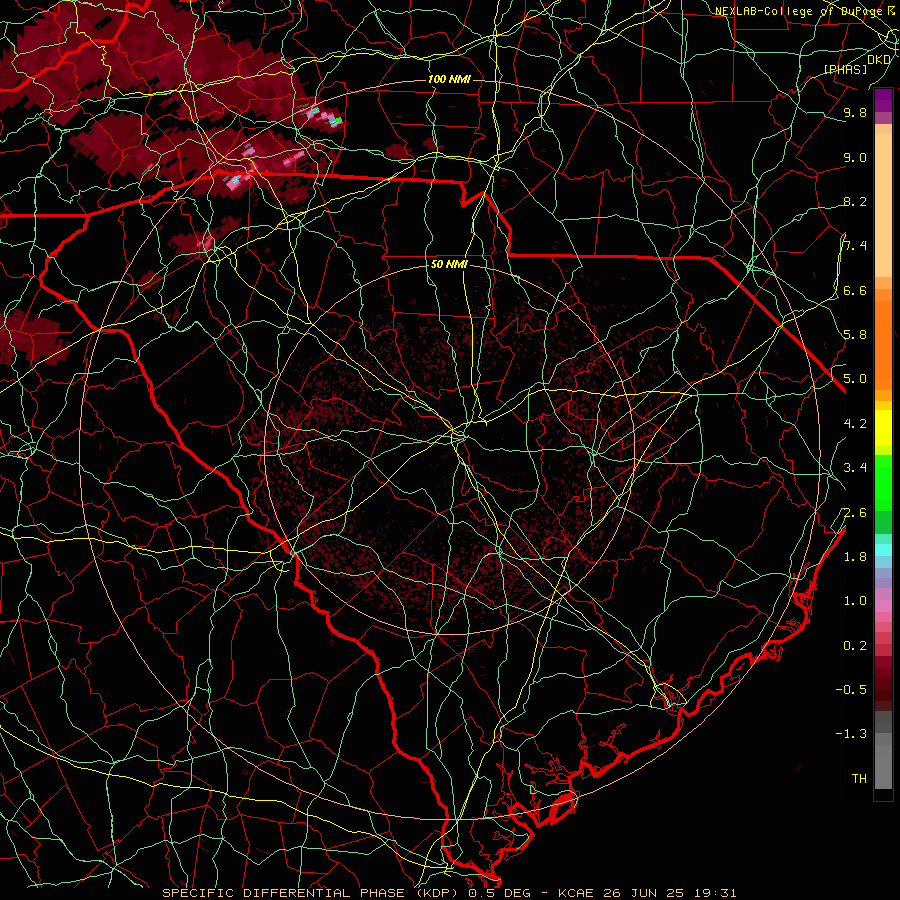This screenshot has height=900, width=900.
Task: Click the 7.4 value on the scale
Action: pyautogui.click(x=855, y=246)
